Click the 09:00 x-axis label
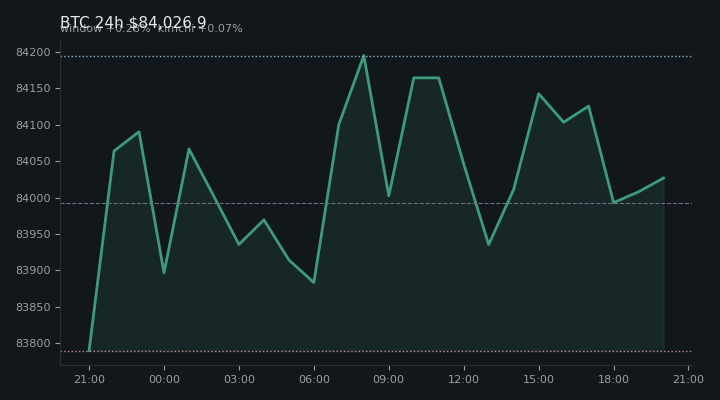This screenshot has height=400, width=720. click(388, 379)
